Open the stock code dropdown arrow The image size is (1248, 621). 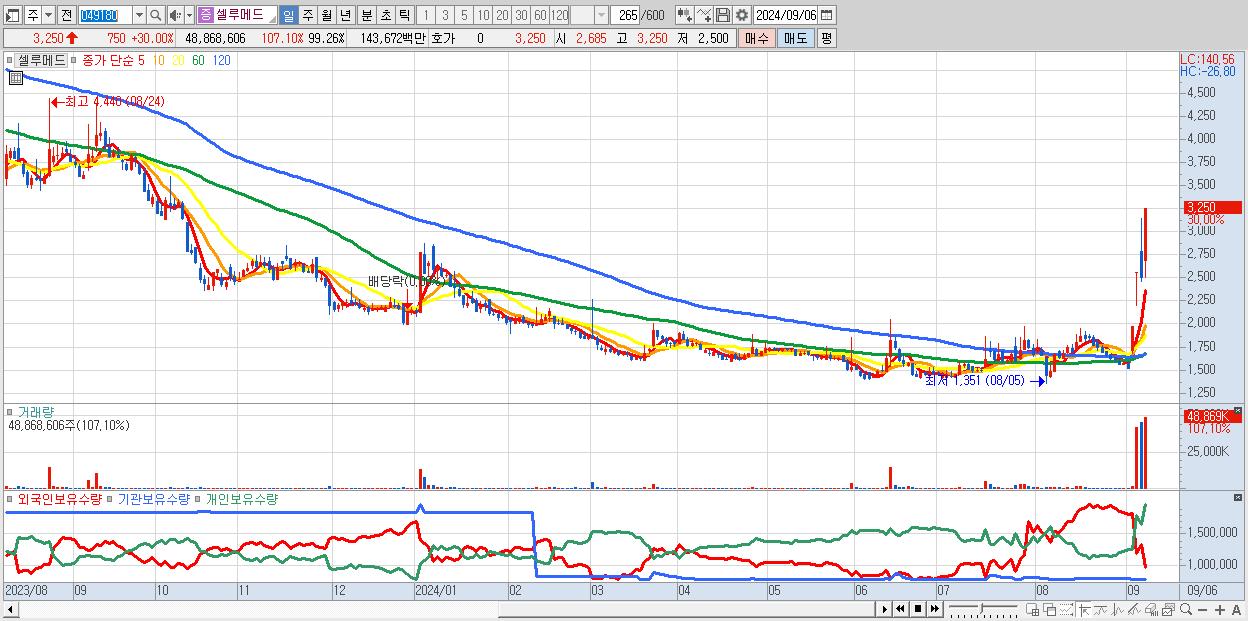(139, 16)
